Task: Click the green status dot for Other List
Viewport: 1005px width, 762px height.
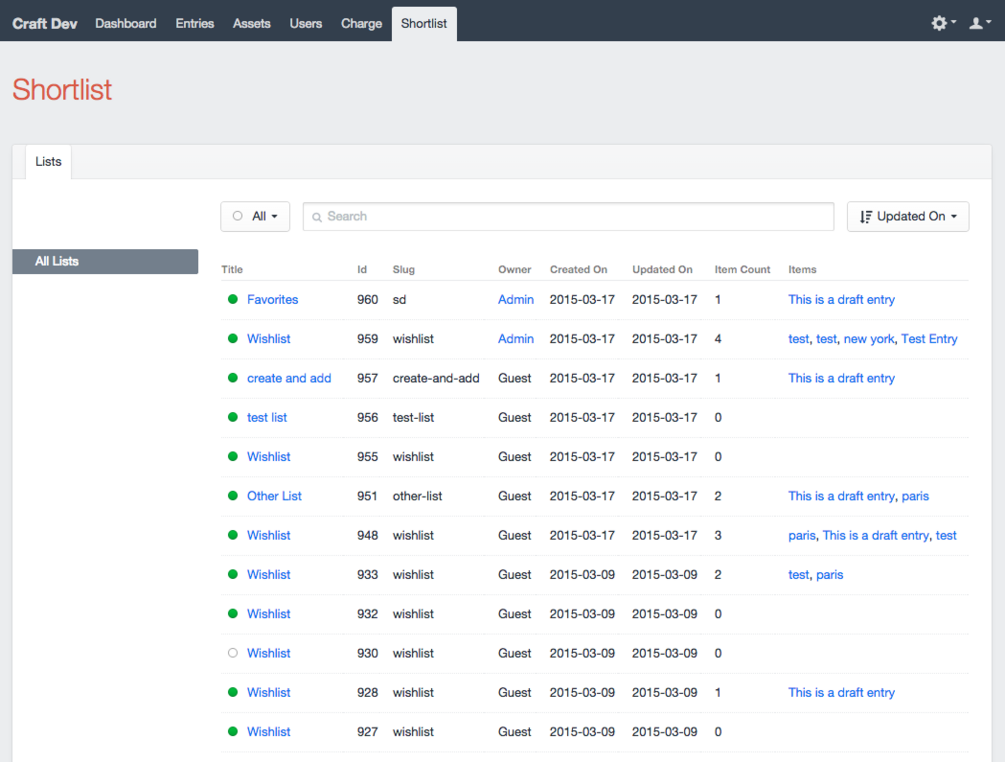Action: (233, 496)
